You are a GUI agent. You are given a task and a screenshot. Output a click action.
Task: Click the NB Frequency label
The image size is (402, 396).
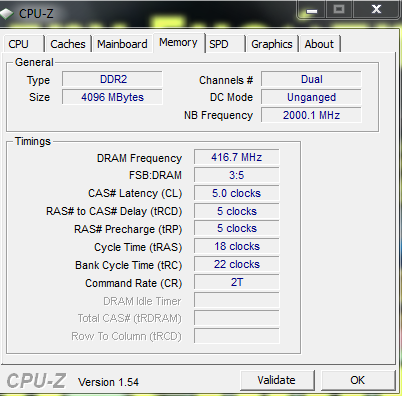[x=218, y=115]
